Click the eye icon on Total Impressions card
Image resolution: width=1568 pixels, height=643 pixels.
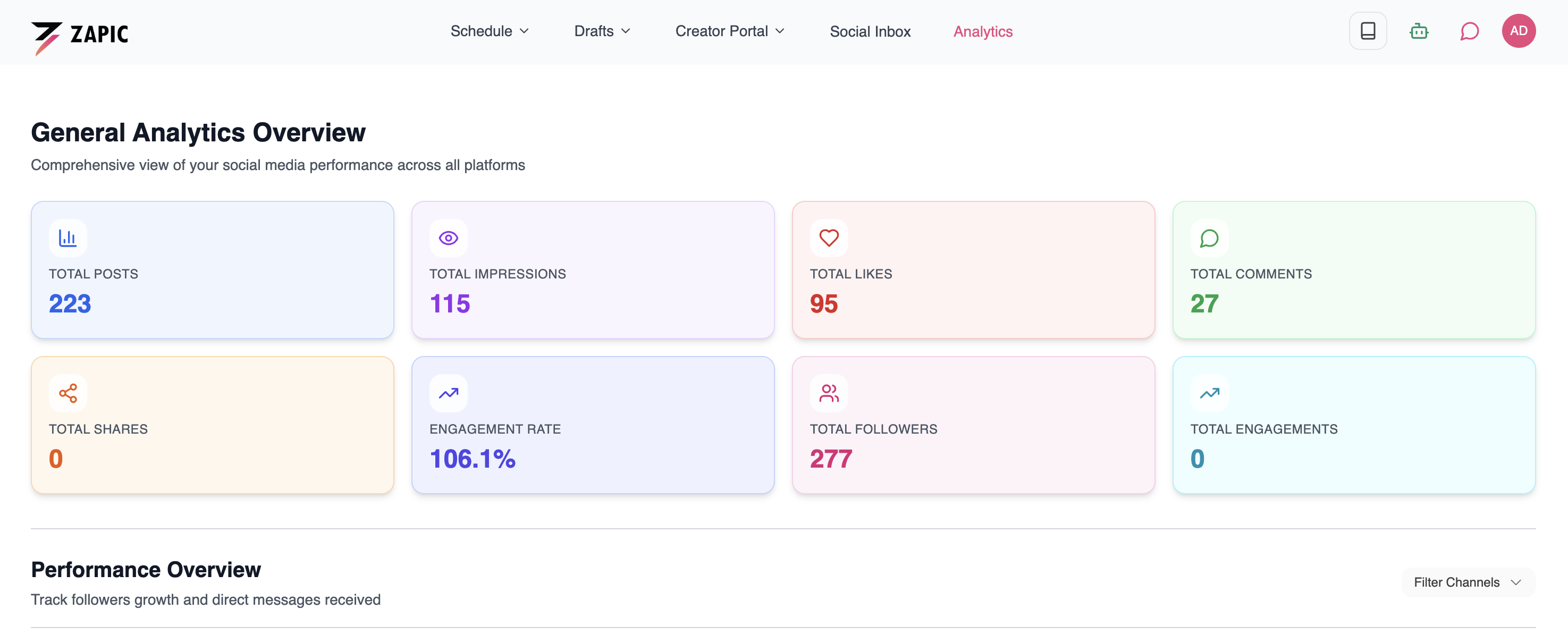448,238
